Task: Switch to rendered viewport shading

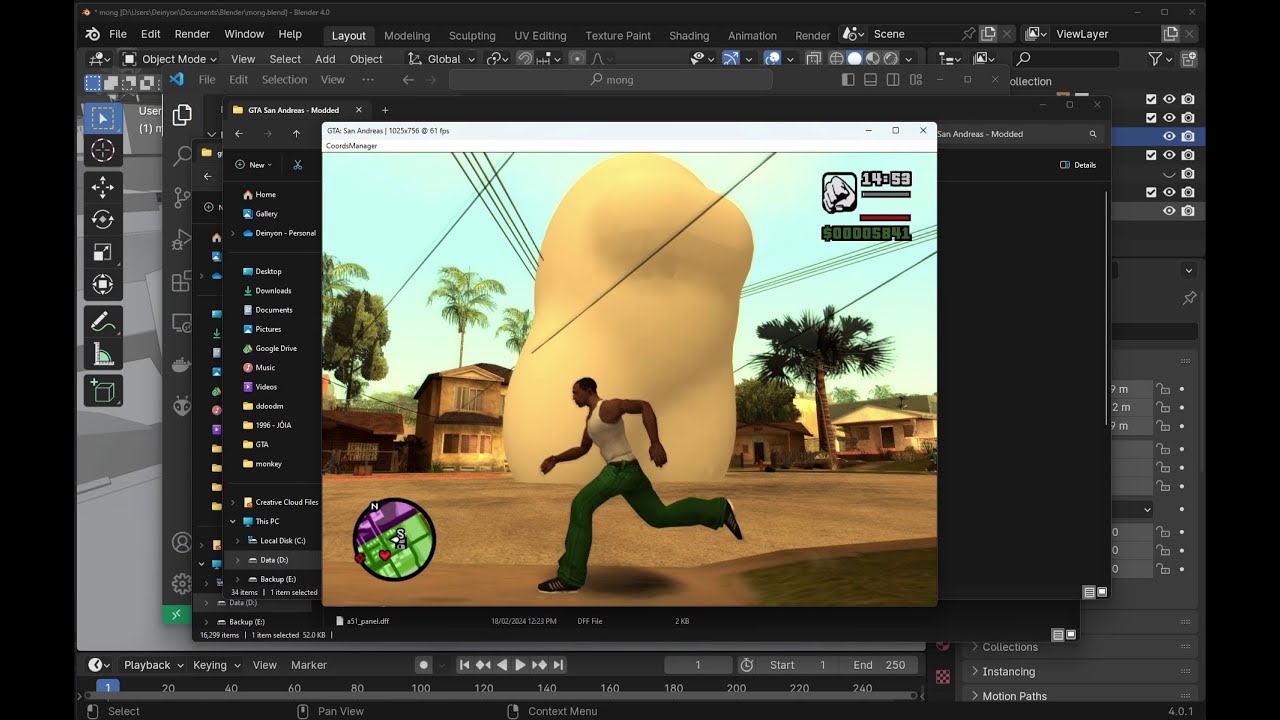Action: point(893,59)
